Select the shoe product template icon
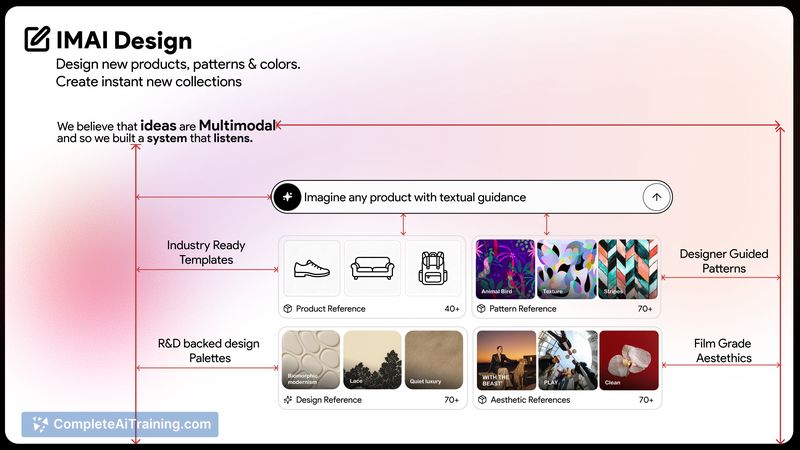The height and width of the screenshot is (450, 800). [x=310, y=268]
